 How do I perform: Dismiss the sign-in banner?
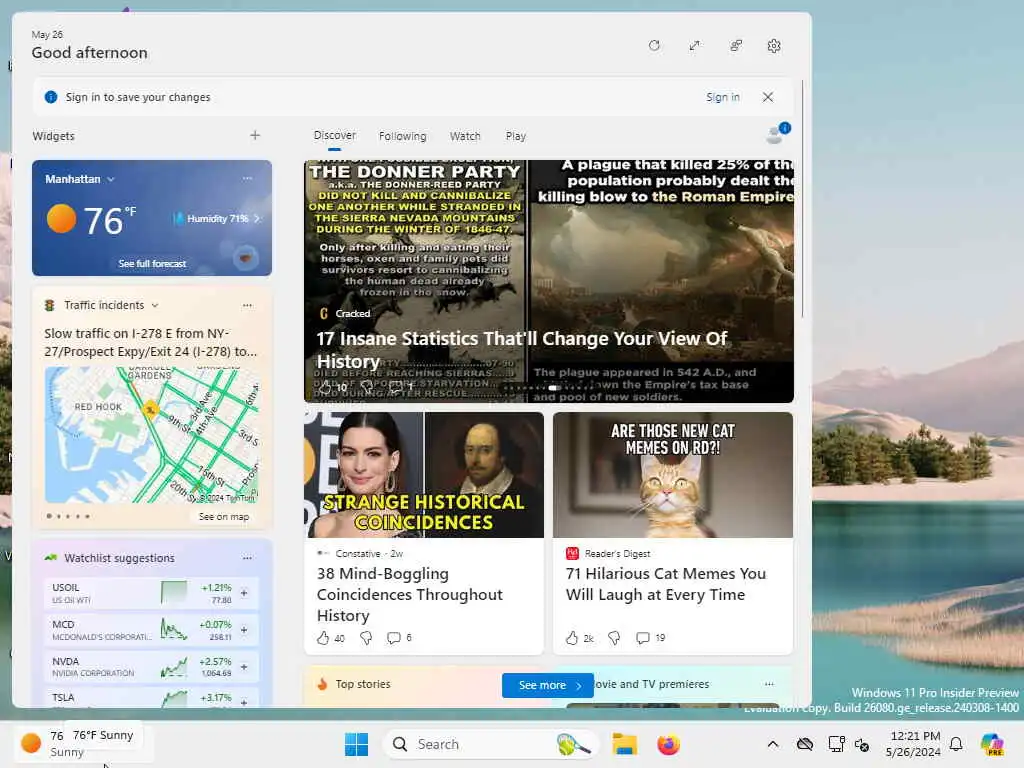768,97
